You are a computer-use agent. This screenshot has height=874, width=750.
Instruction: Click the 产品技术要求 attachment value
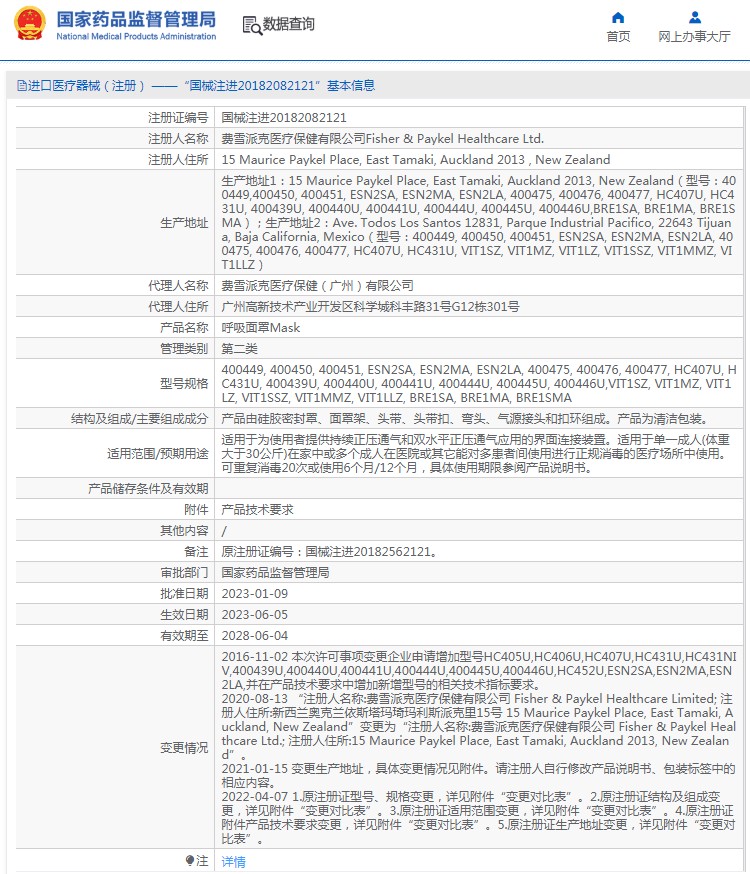click(257, 509)
